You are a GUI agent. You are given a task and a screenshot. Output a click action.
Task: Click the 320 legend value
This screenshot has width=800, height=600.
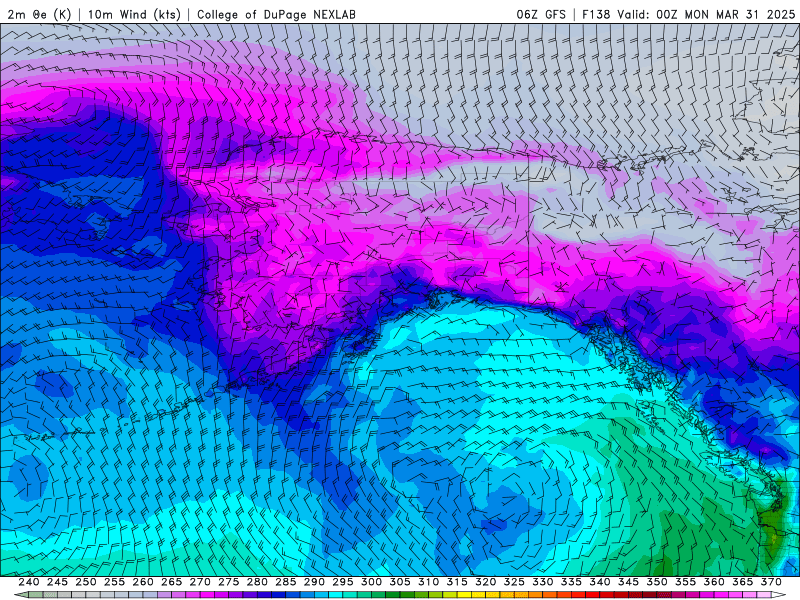[x=486, y=582]
